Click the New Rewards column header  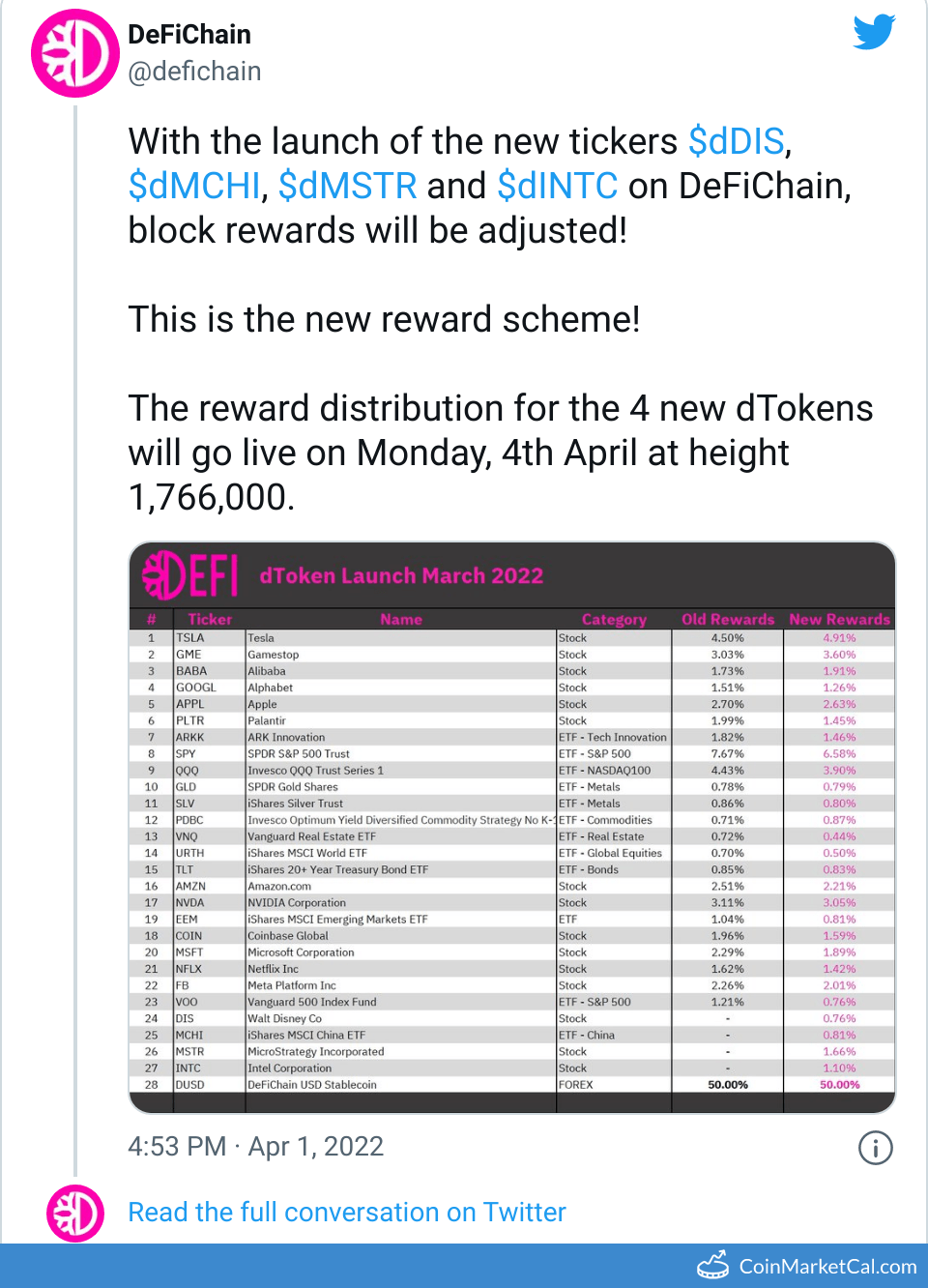point(839,620)
